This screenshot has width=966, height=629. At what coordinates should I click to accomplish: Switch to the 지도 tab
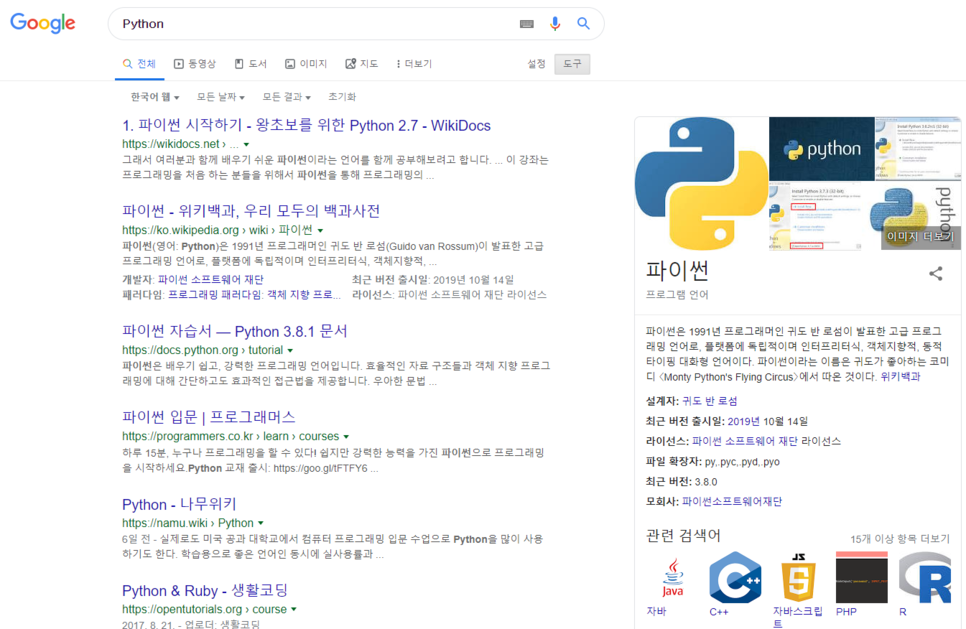[x=362, y=64]
